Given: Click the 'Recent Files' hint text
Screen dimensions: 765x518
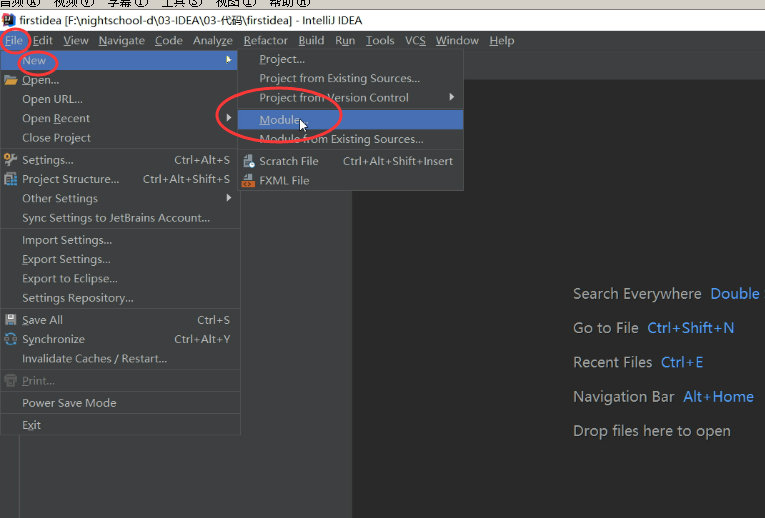Looking at the screenshot, I should tap(613, 362).
